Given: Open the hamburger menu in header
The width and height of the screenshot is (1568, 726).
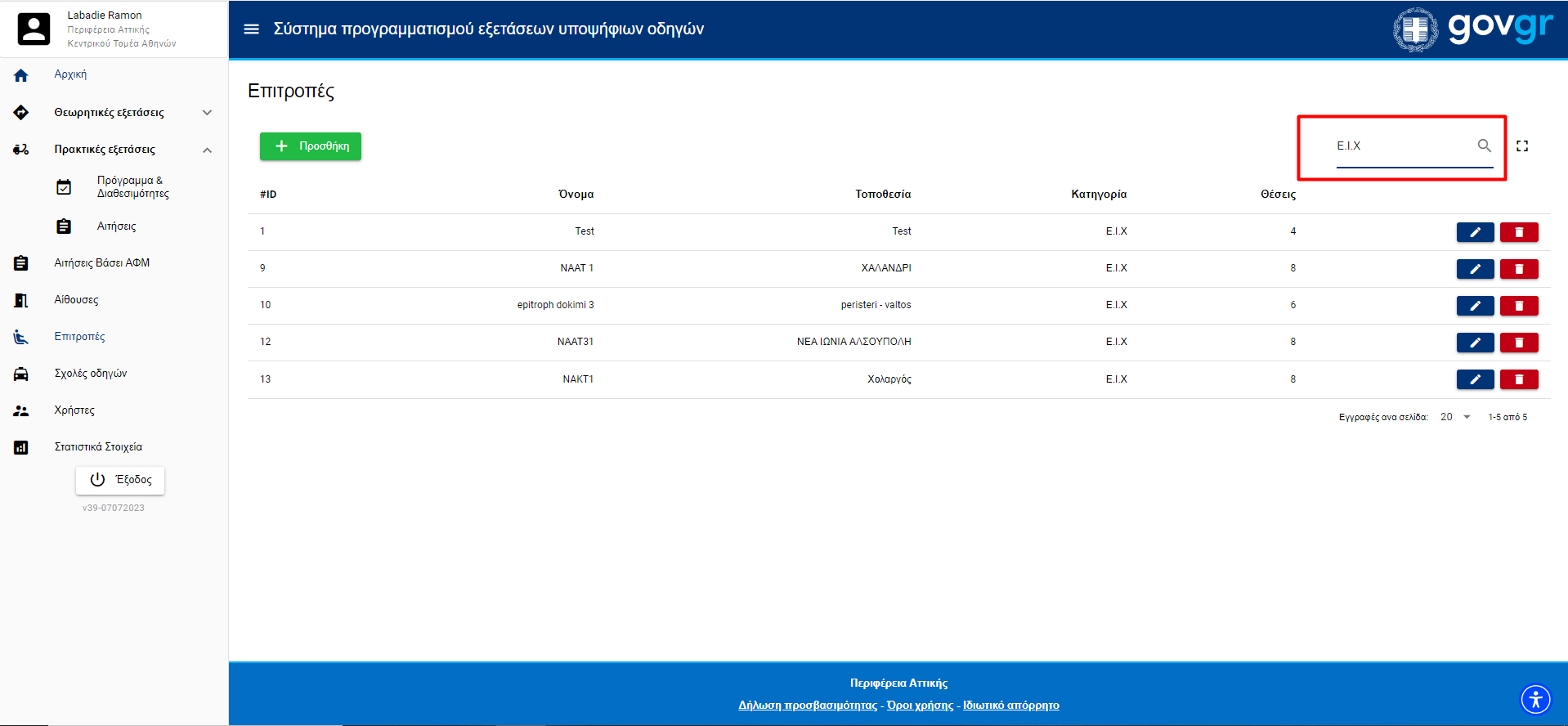Looking at the screenshot, I should pyautogui.click(x=252, y=29).
